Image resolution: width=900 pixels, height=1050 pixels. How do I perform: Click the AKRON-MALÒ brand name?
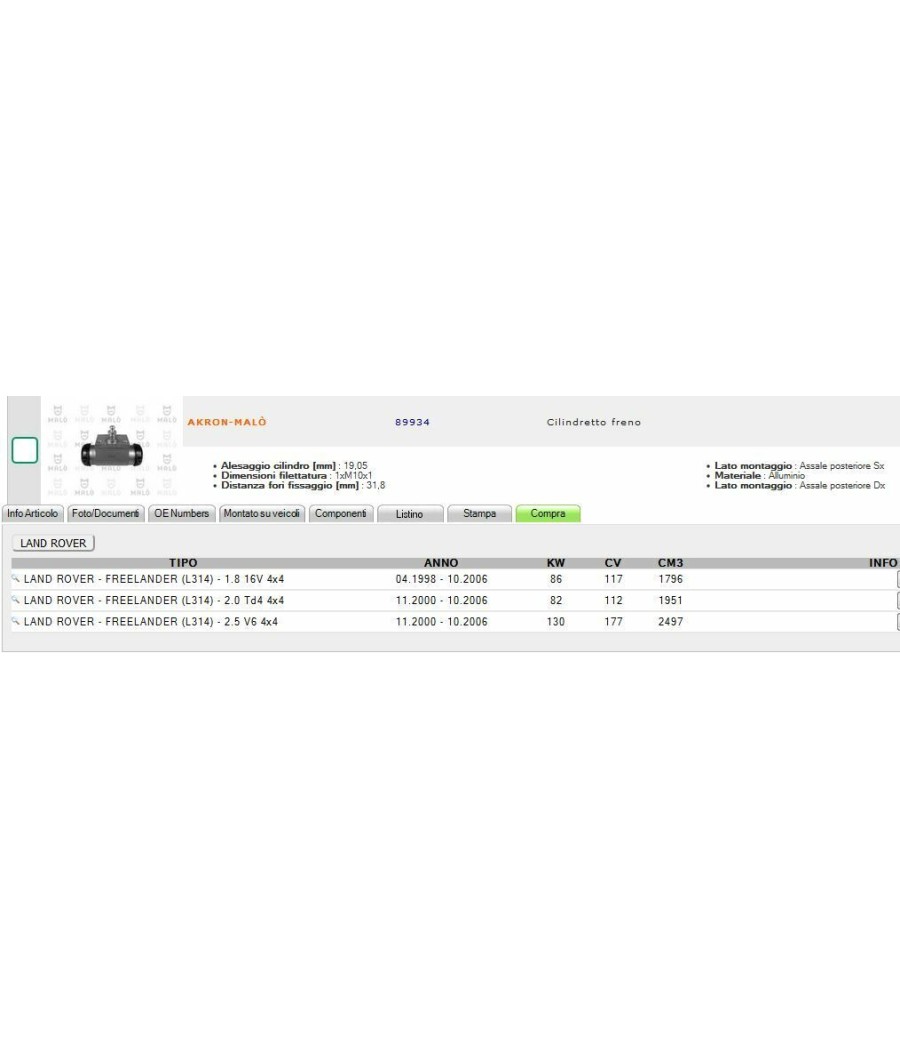click(227, 422)
